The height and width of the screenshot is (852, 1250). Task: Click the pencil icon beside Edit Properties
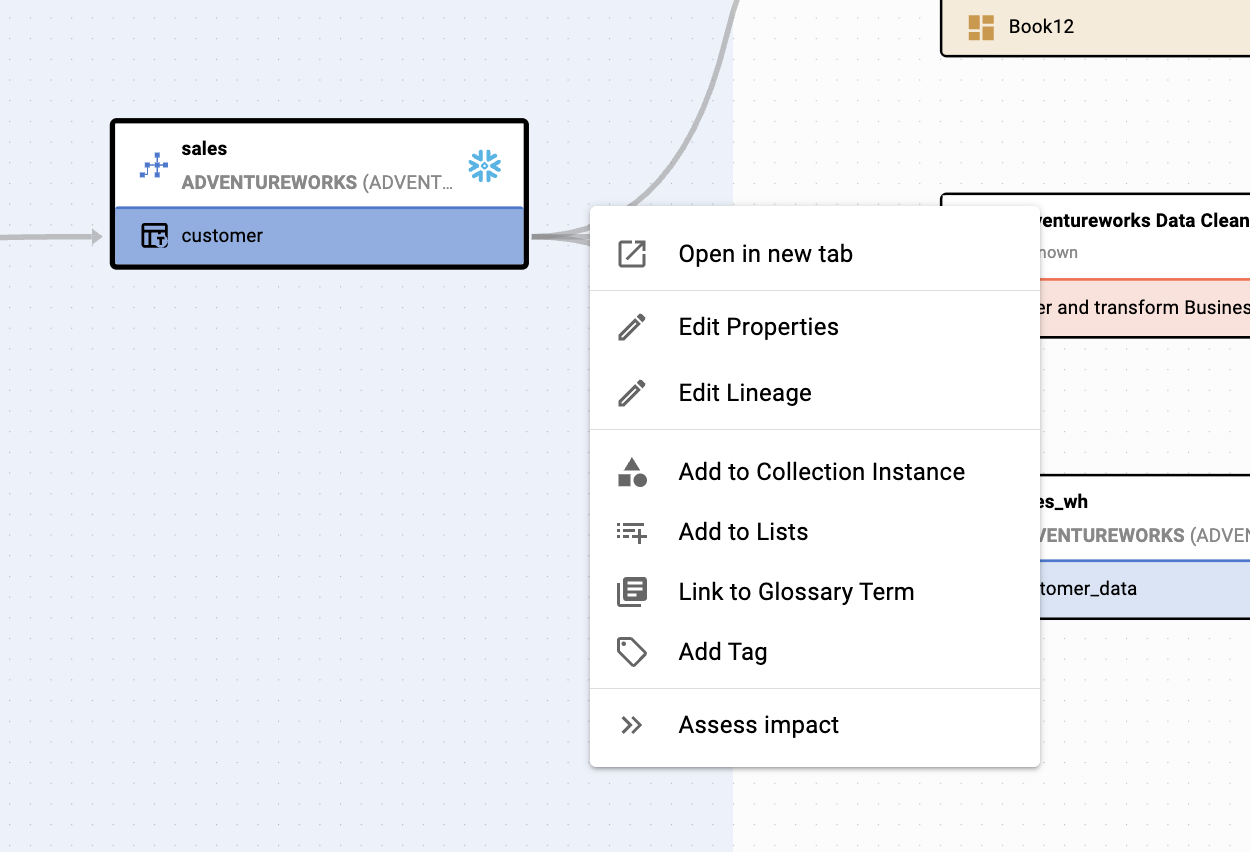[x=632, y=327]
